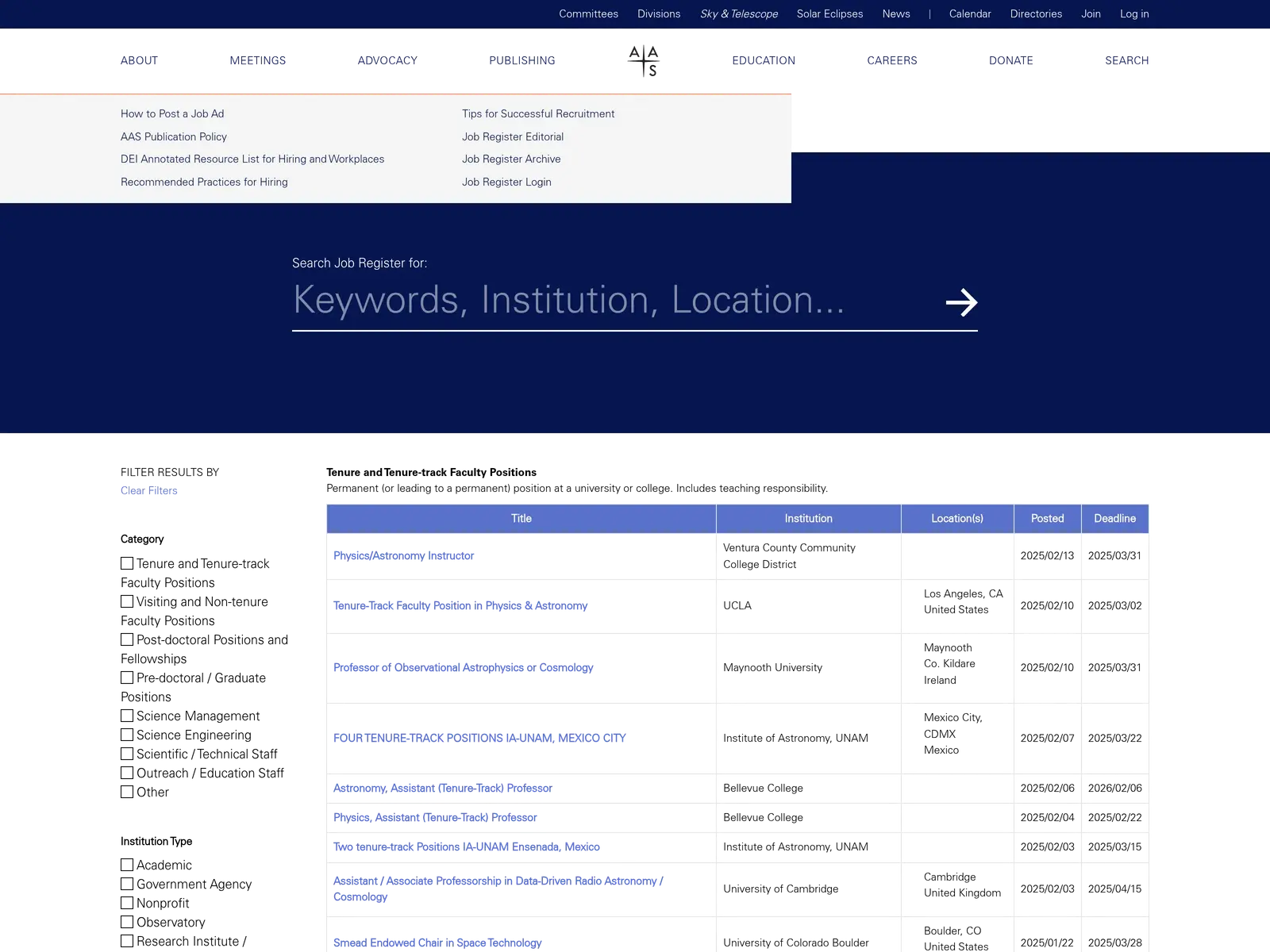The width and height of the screenshot is (1270, 952).
Task: Check Visiting and Non-tenure Faculty Positions
Action: point(127,601)
